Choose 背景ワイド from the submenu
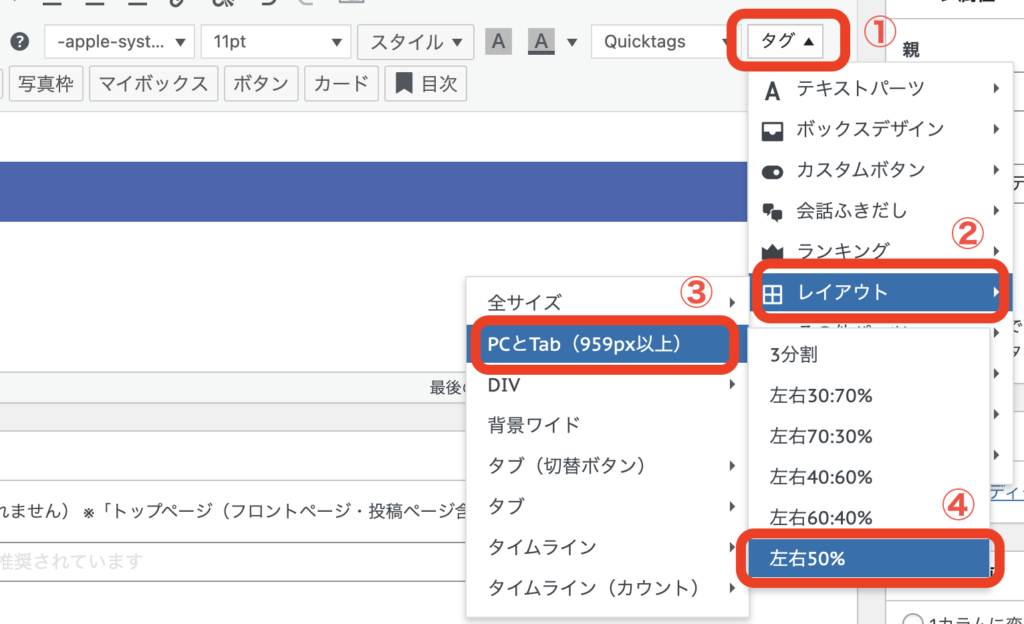Viewport: 1024px width, 624px height. pyautogui.click(x=534, y=425)
